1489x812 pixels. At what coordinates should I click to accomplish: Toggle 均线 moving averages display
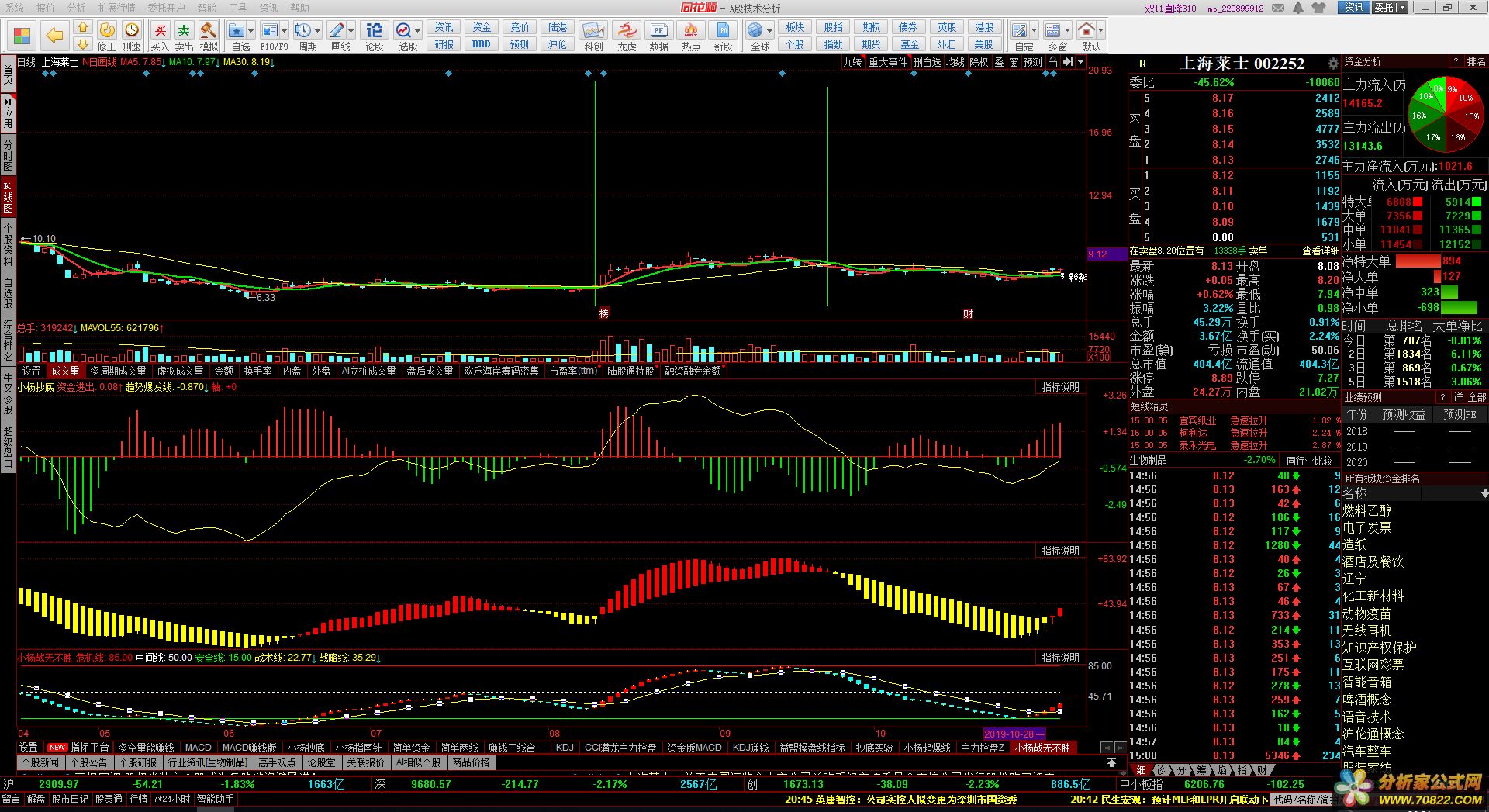tap(955, 62)
